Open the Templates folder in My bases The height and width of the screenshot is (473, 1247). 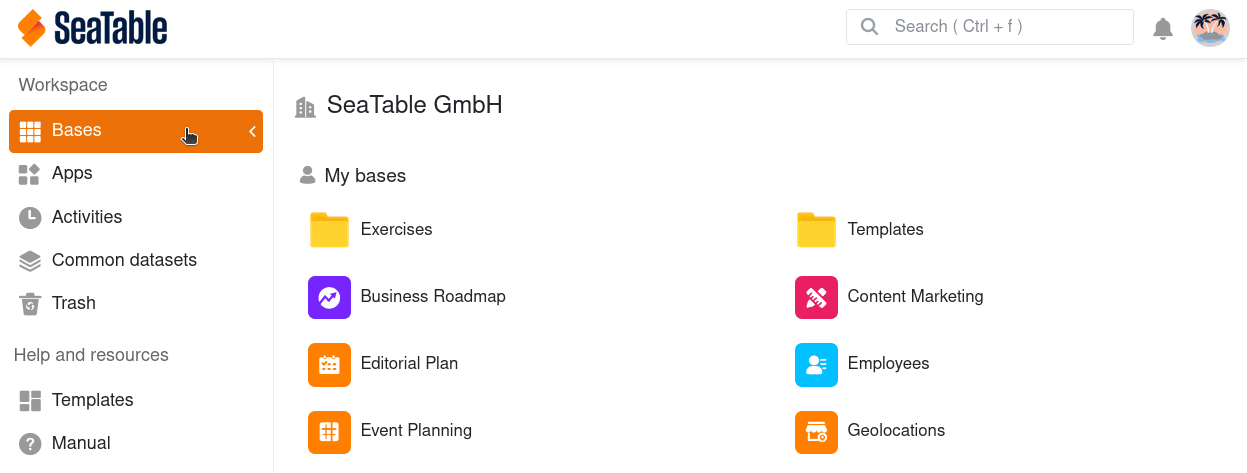click(x=816, y=230)
